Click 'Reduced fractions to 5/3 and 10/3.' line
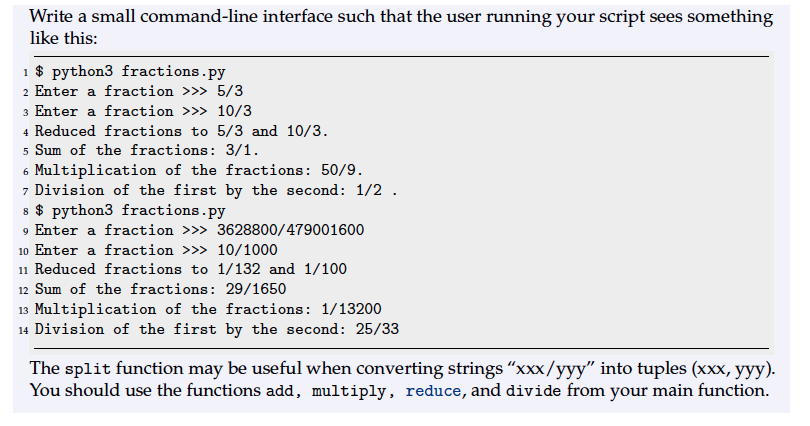 (181, 131)
